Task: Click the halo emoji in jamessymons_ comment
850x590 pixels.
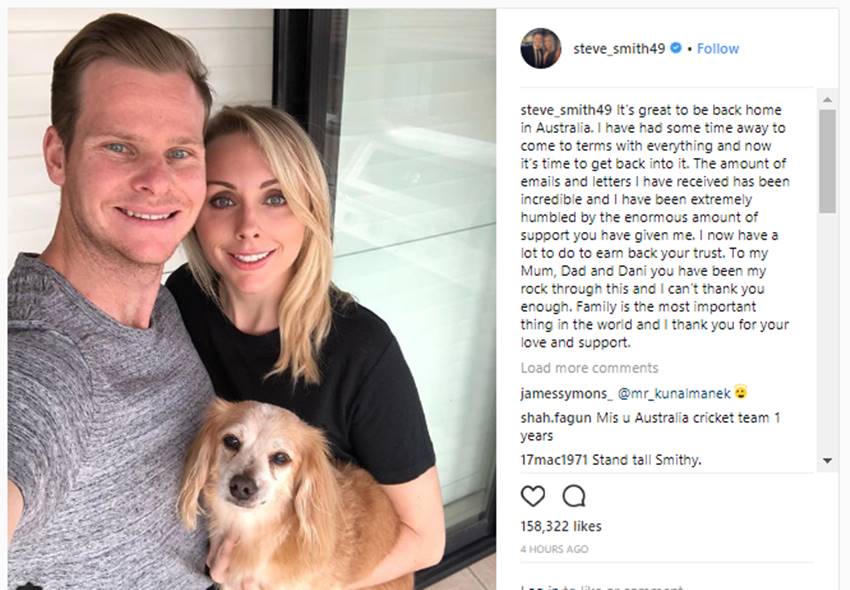Action: click(740, 392)
